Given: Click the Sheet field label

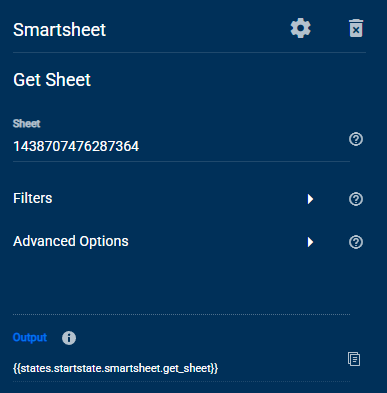Looking at the screenshot, I should tap(26, 124).
